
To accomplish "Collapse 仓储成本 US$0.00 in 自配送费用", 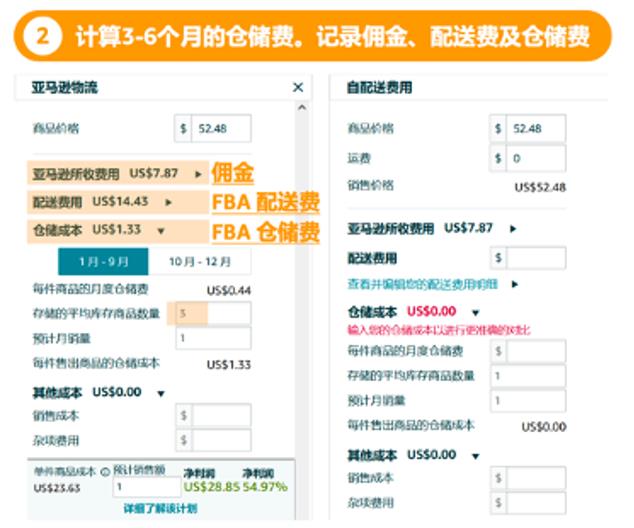I will coord(475,312).
